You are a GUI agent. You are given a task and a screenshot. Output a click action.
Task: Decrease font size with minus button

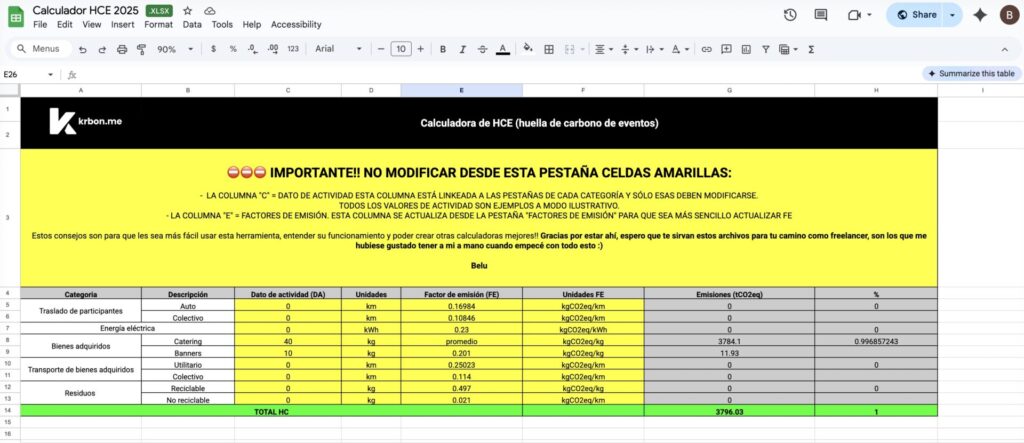click(381, 49)
